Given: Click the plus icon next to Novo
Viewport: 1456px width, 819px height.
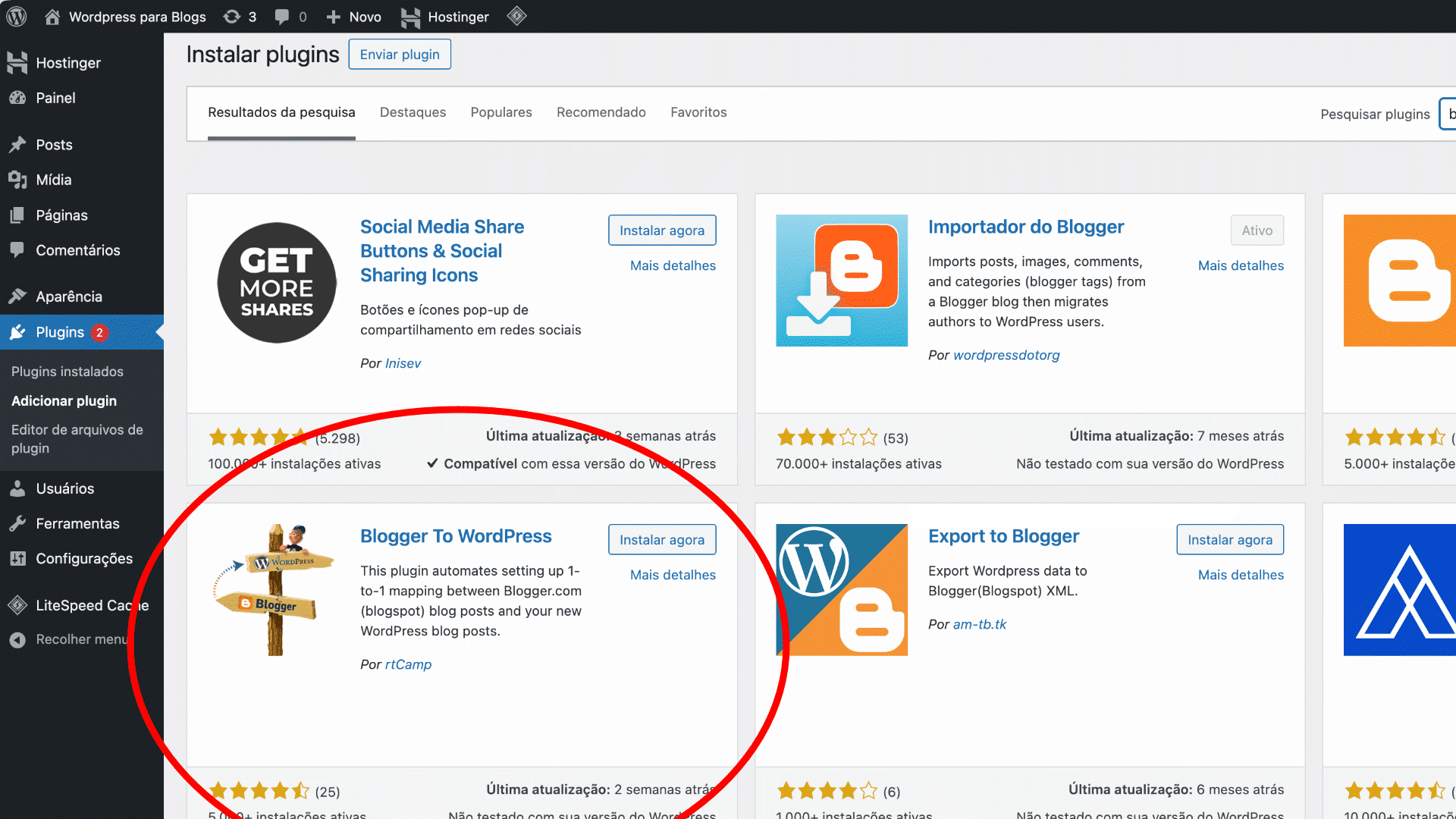Looking at the screenshot, I should (333, 17).
